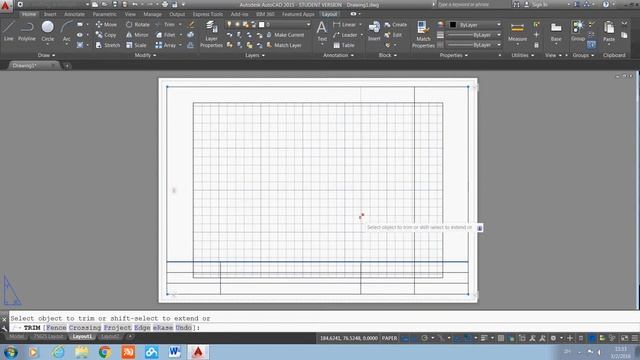Select the Linear dimension tool
This screenshot has height=360, width=640.
(x=345, y=24)
